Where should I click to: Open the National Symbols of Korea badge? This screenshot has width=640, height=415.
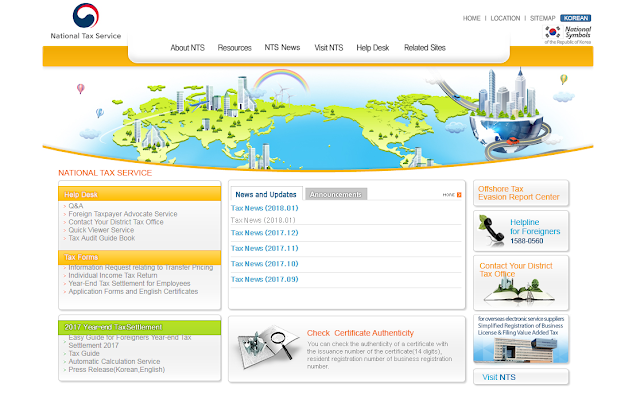(x=567, y=35)
